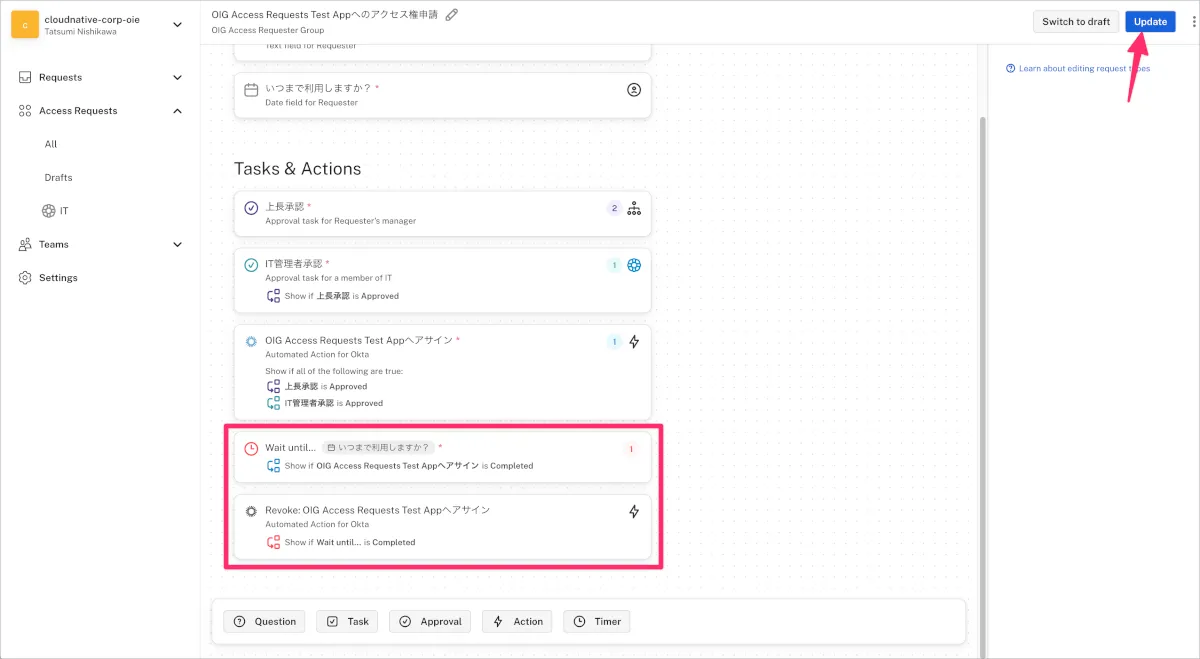Click the Requests inbox icon in sidebar
This screenshot has height=659, width=1200.
click(25, 77)
